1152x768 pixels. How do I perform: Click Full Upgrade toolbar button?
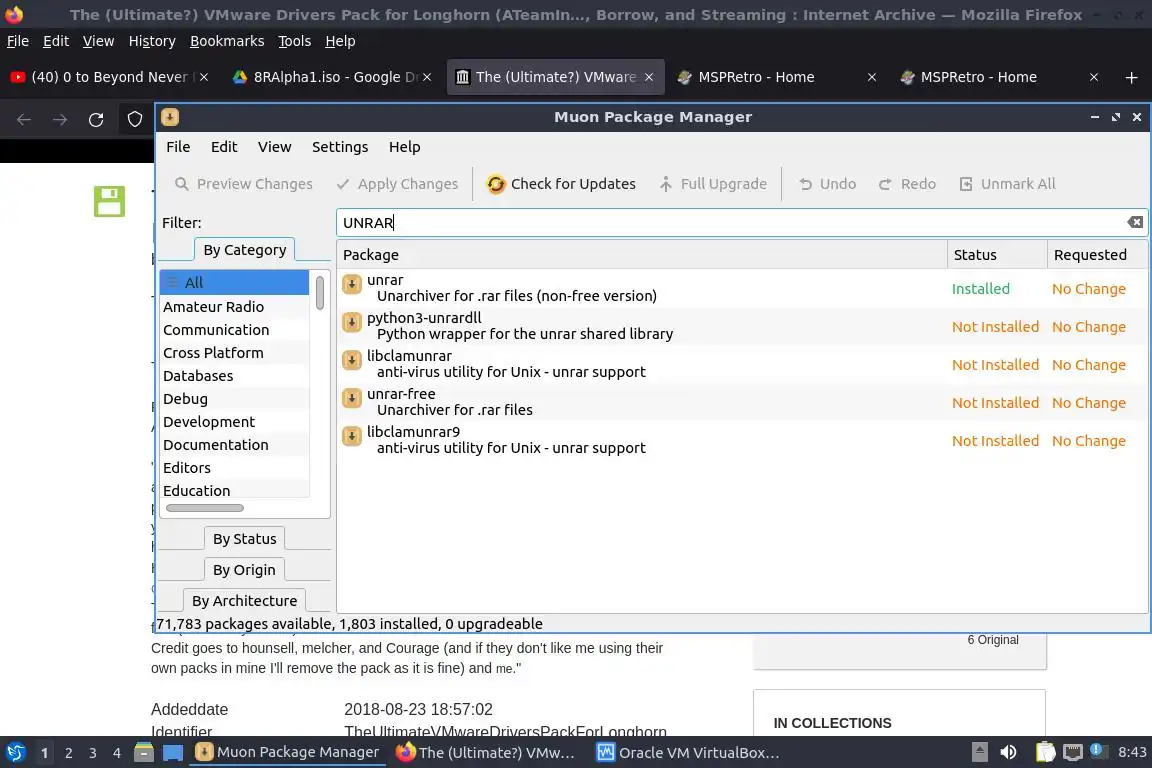[x=712, y=184]
